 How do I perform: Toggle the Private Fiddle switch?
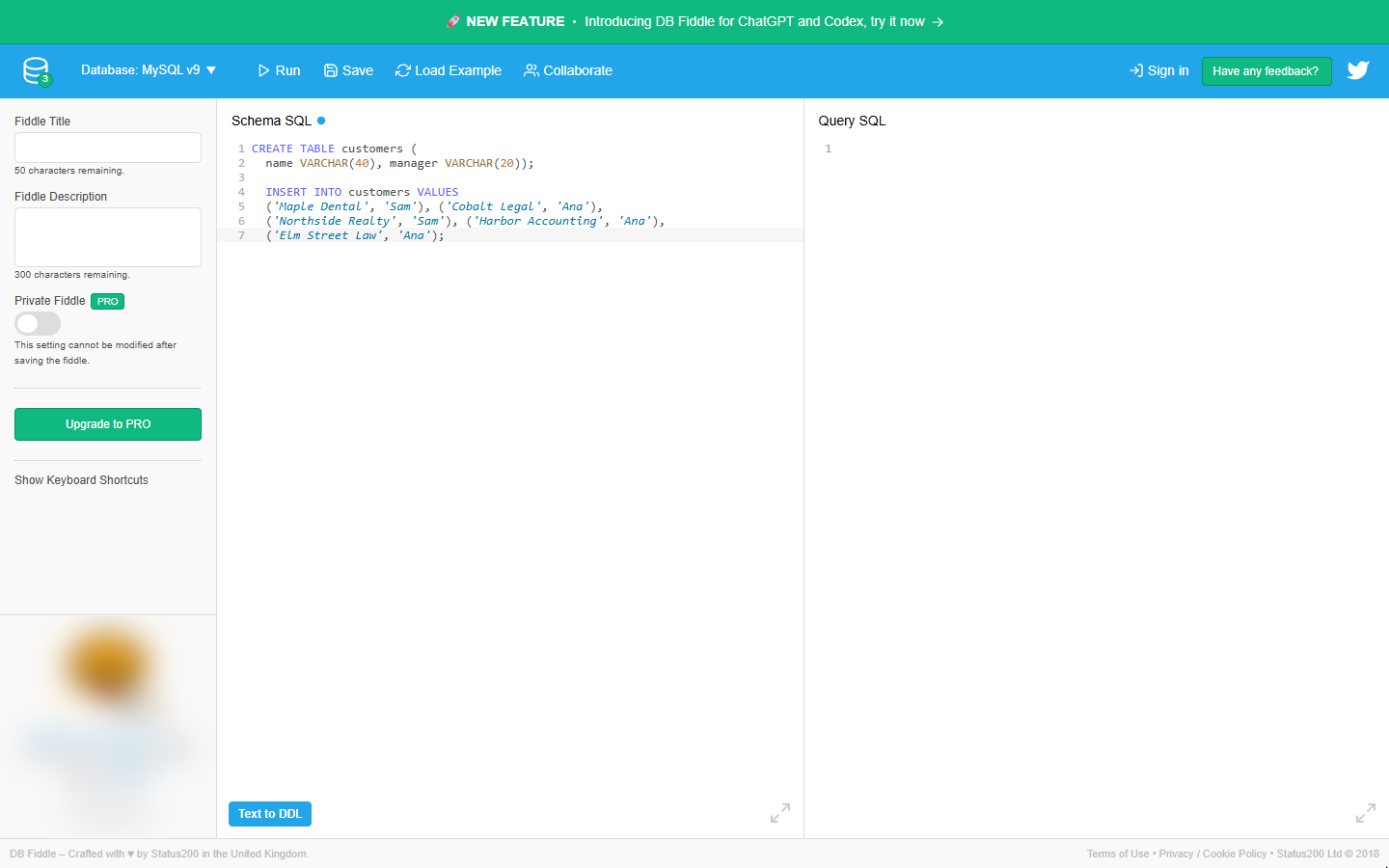38,323
